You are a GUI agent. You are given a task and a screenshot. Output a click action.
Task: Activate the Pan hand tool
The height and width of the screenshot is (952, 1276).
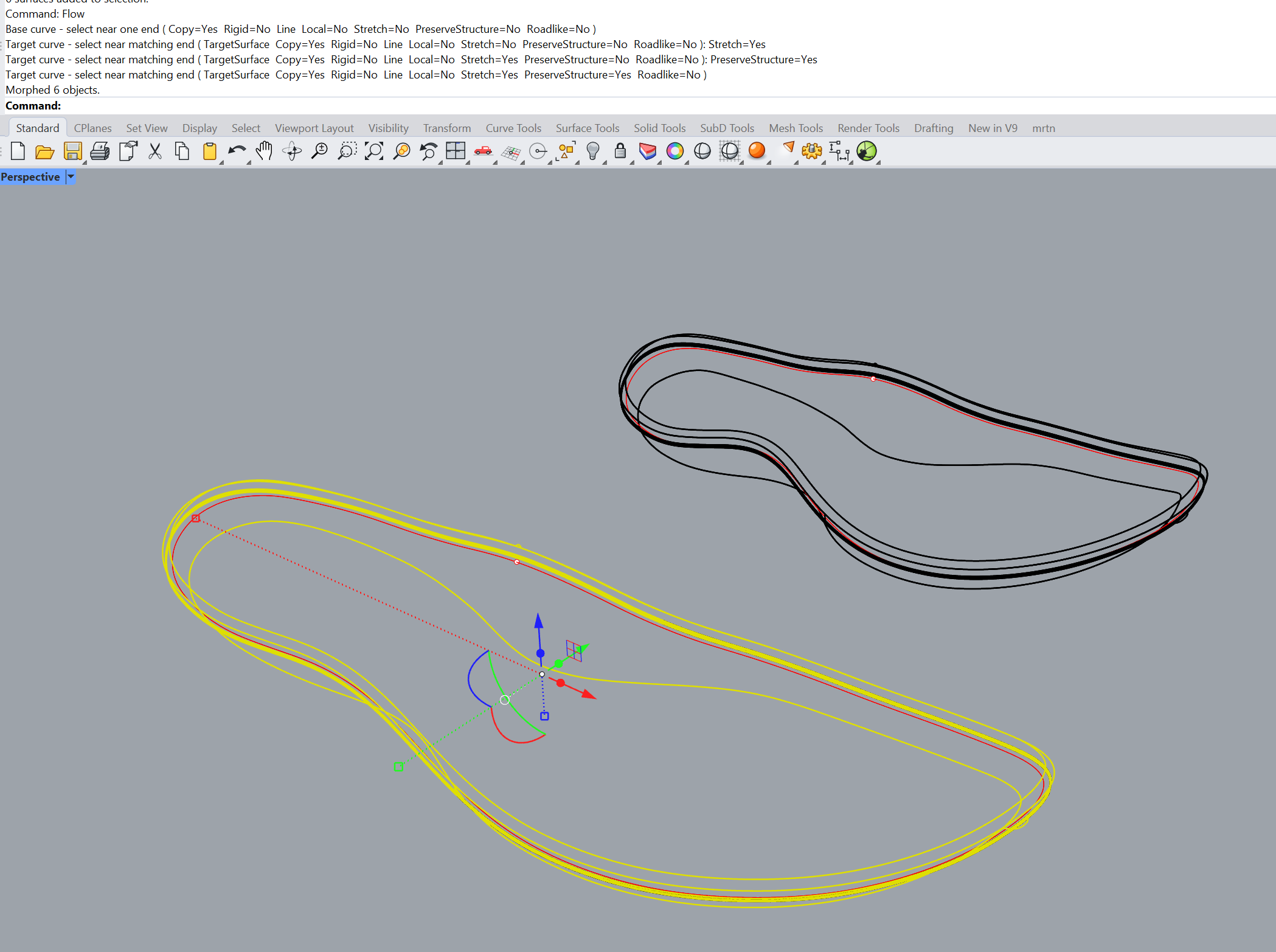(x=264, y=151)
